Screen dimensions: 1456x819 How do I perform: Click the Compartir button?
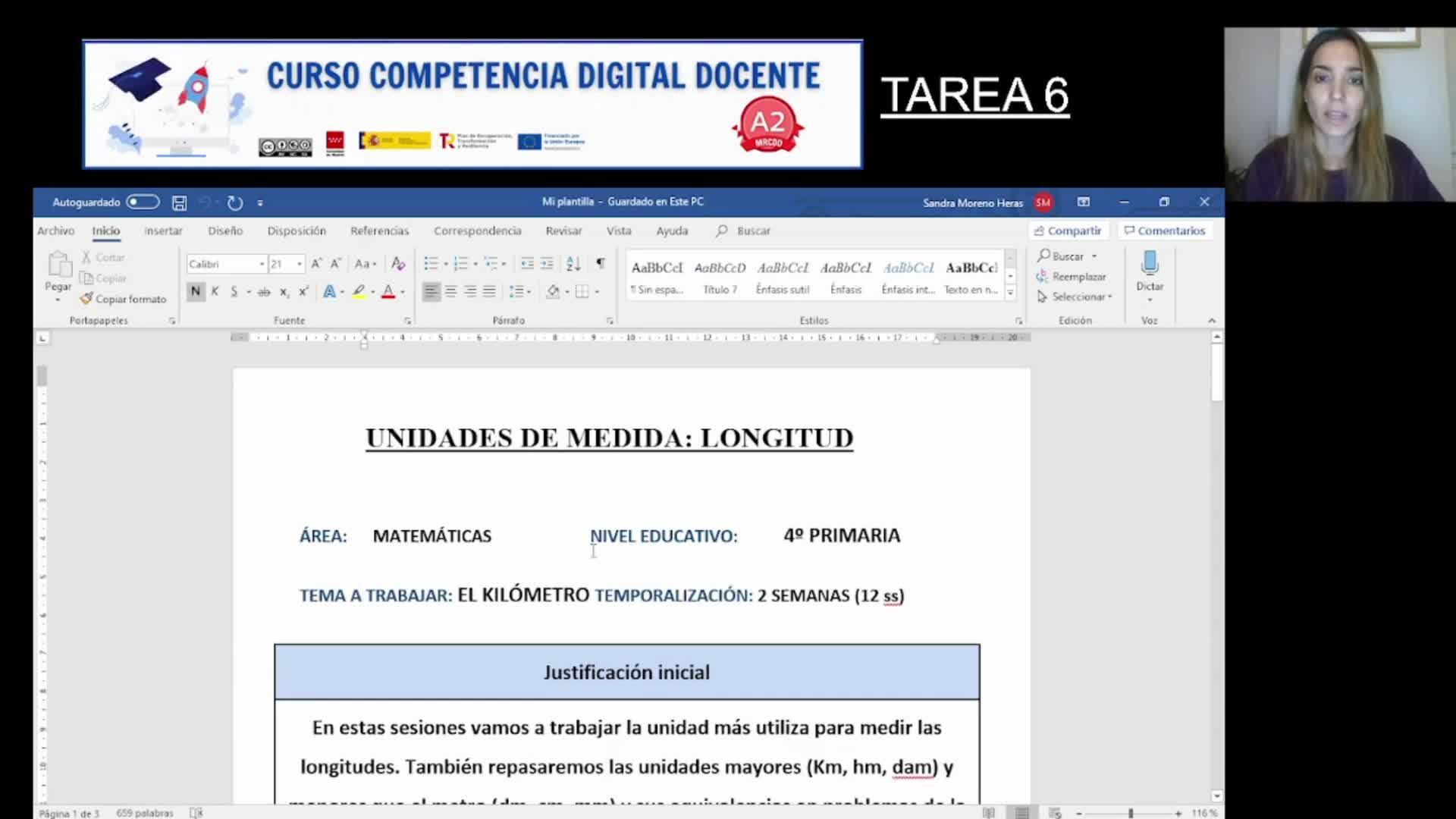pos(1068,231)
